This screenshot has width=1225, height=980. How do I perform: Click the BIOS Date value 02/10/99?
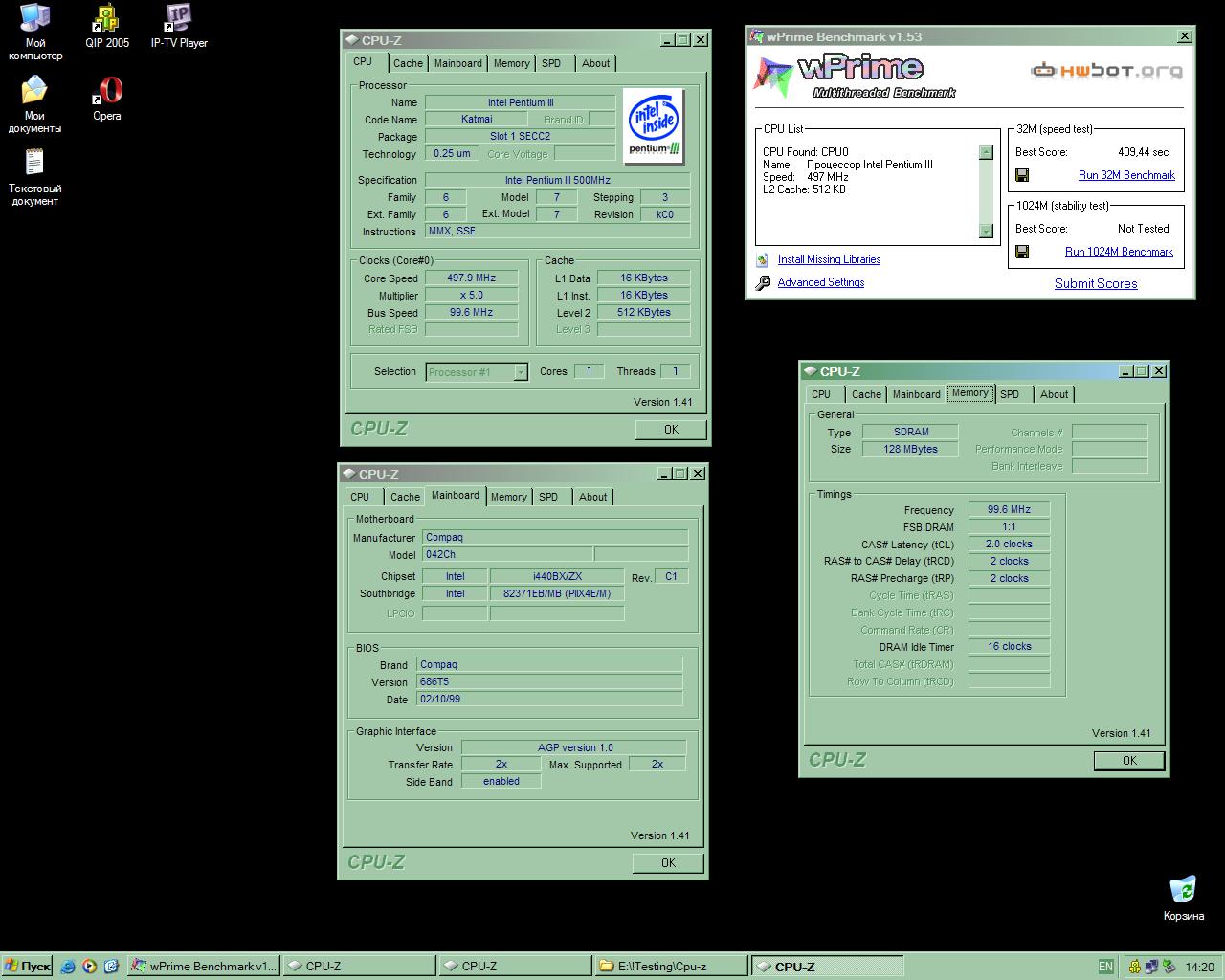550,700
